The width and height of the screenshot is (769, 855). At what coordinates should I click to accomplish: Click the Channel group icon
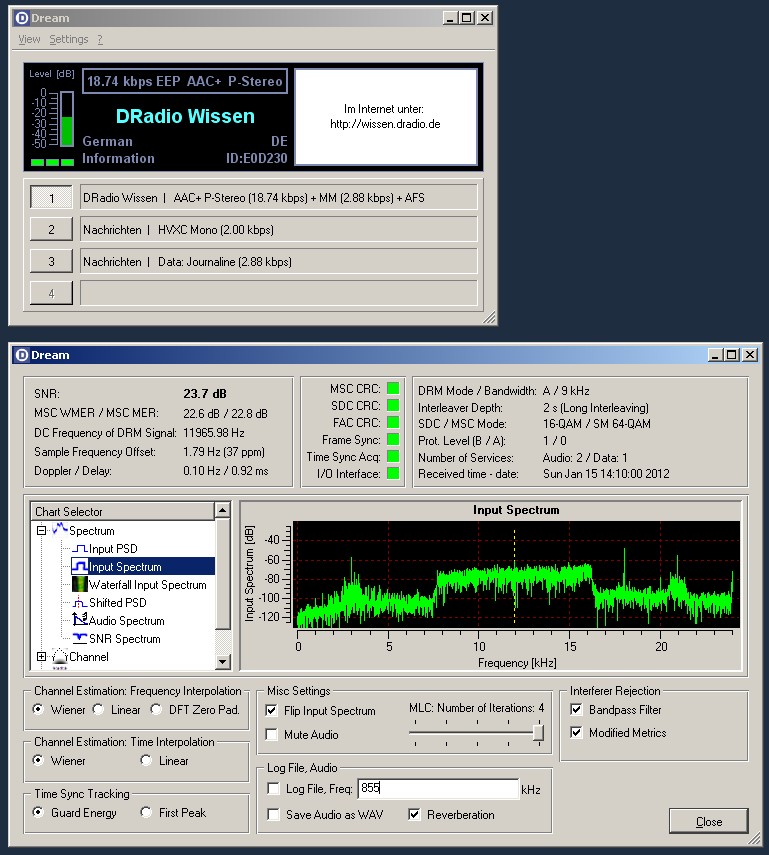[x=59, y=657]
